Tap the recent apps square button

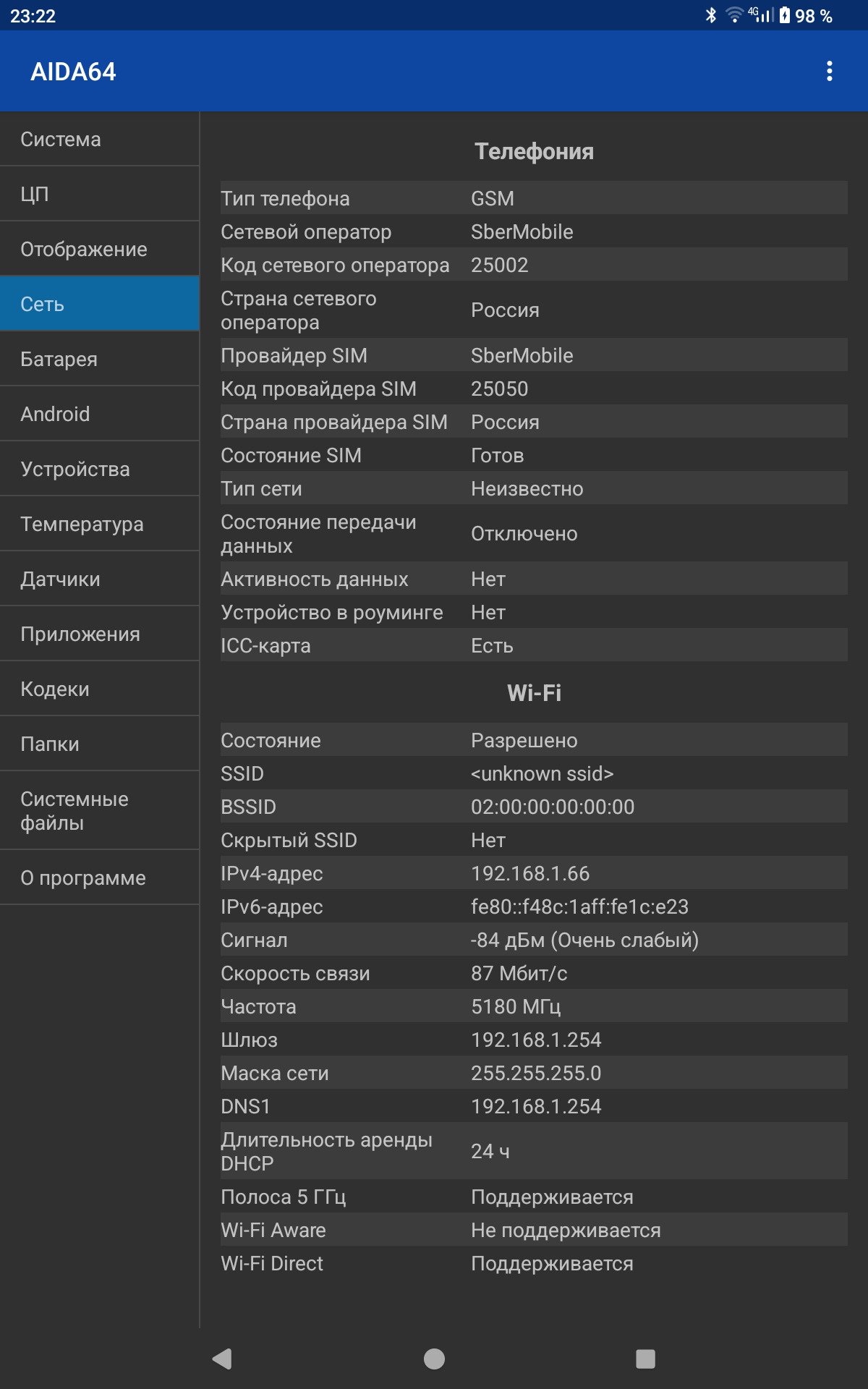[x=645, y=1359]
